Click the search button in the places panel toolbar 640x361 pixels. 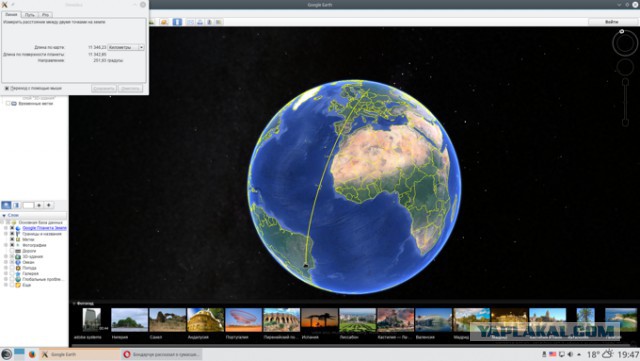tap(6, 205)
